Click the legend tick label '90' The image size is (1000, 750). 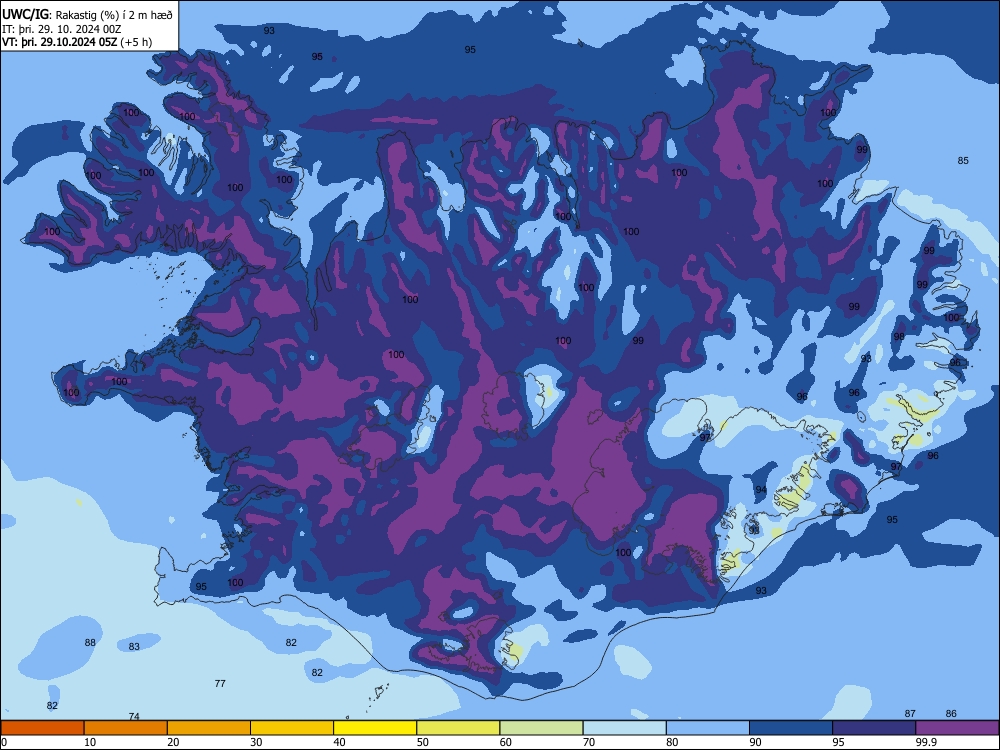(x=756, y=742)
